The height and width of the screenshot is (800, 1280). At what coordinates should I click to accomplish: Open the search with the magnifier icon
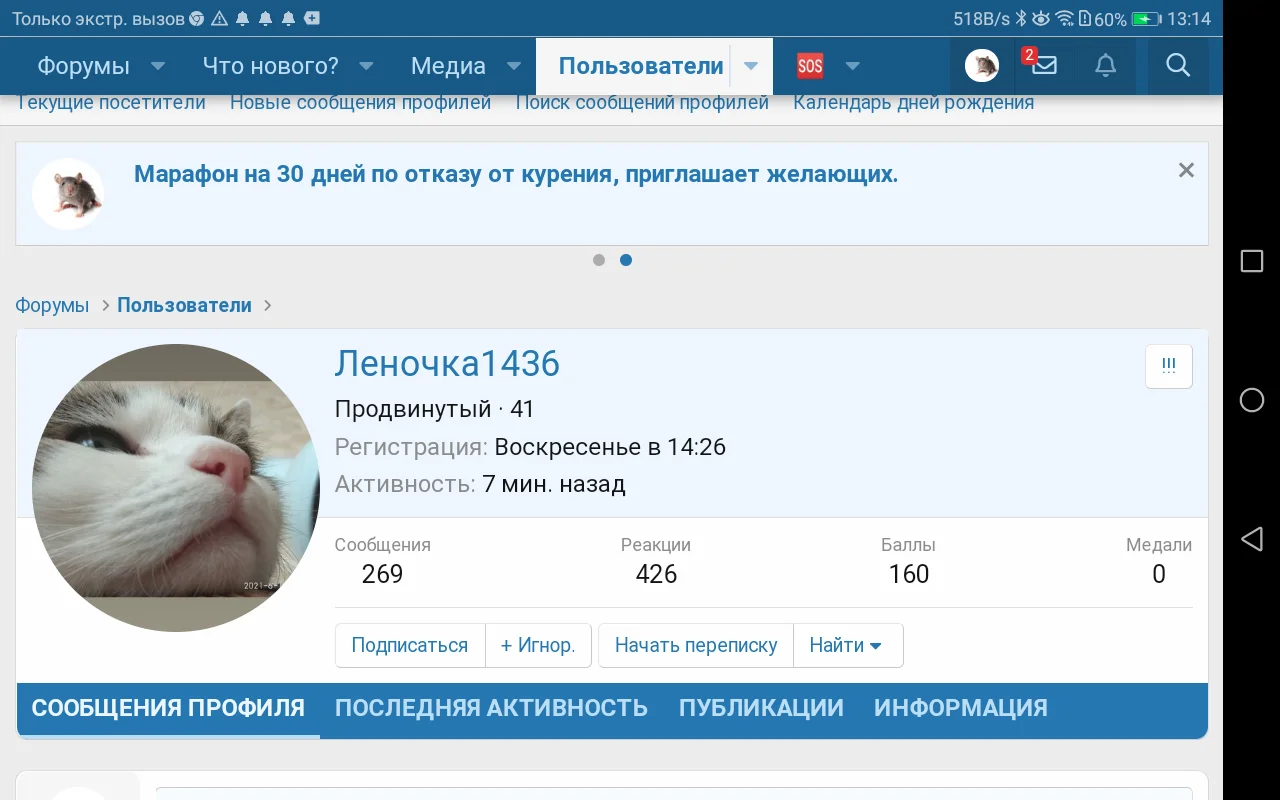1177,65
